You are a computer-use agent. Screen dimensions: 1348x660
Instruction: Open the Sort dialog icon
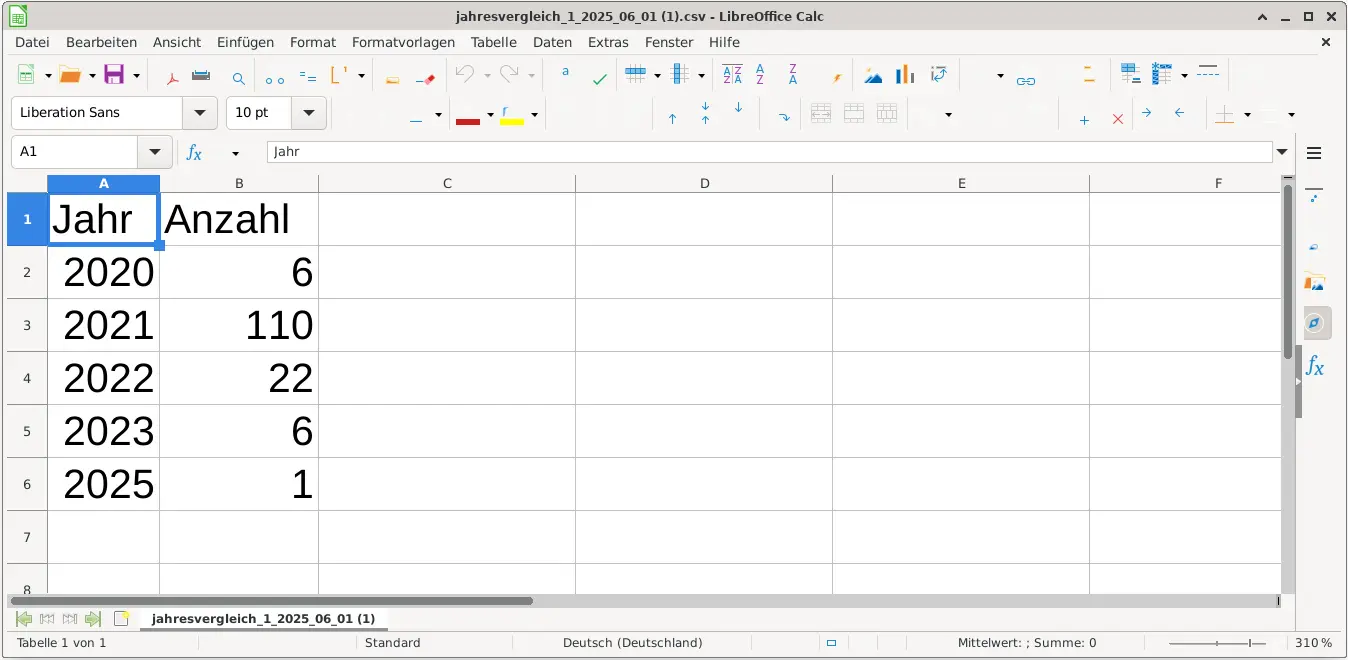(x=732, y=75)
